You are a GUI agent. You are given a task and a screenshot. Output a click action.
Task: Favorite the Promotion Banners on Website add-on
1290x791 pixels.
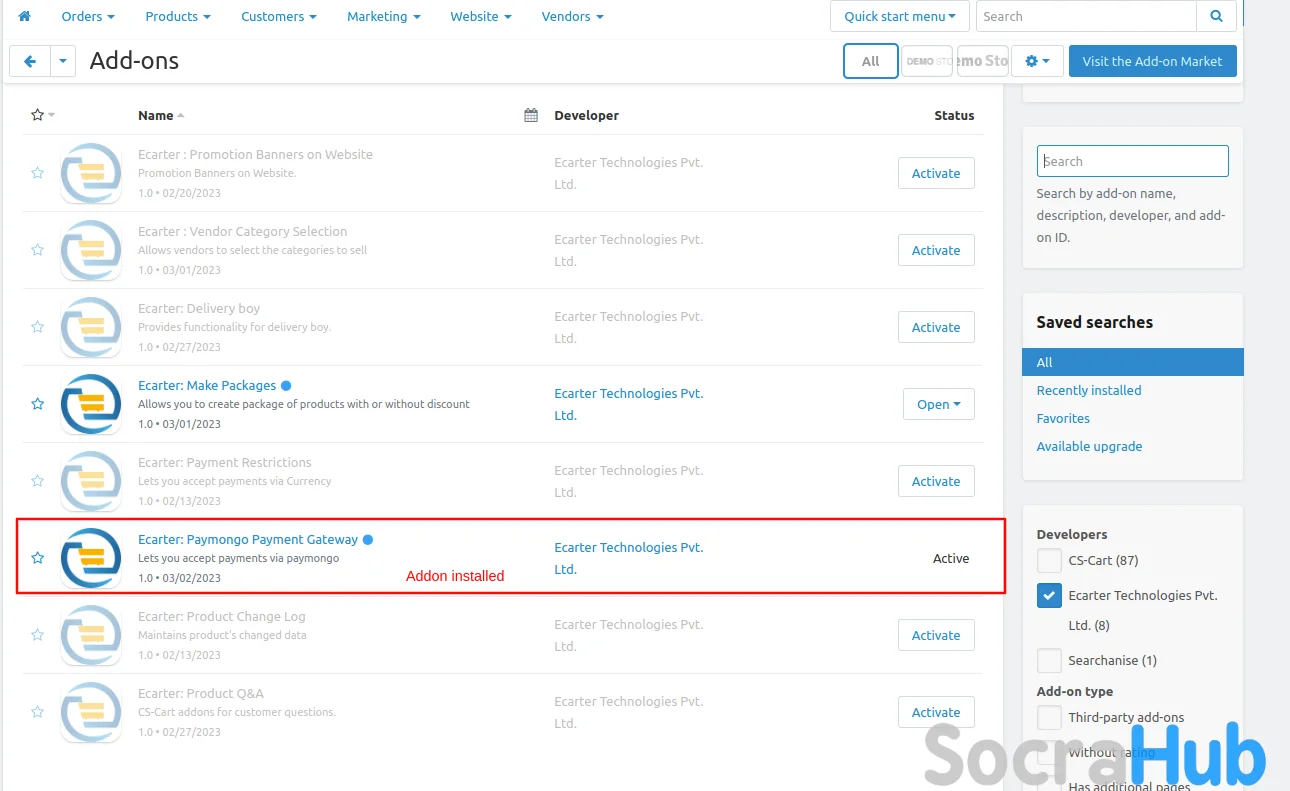point(37,173)
